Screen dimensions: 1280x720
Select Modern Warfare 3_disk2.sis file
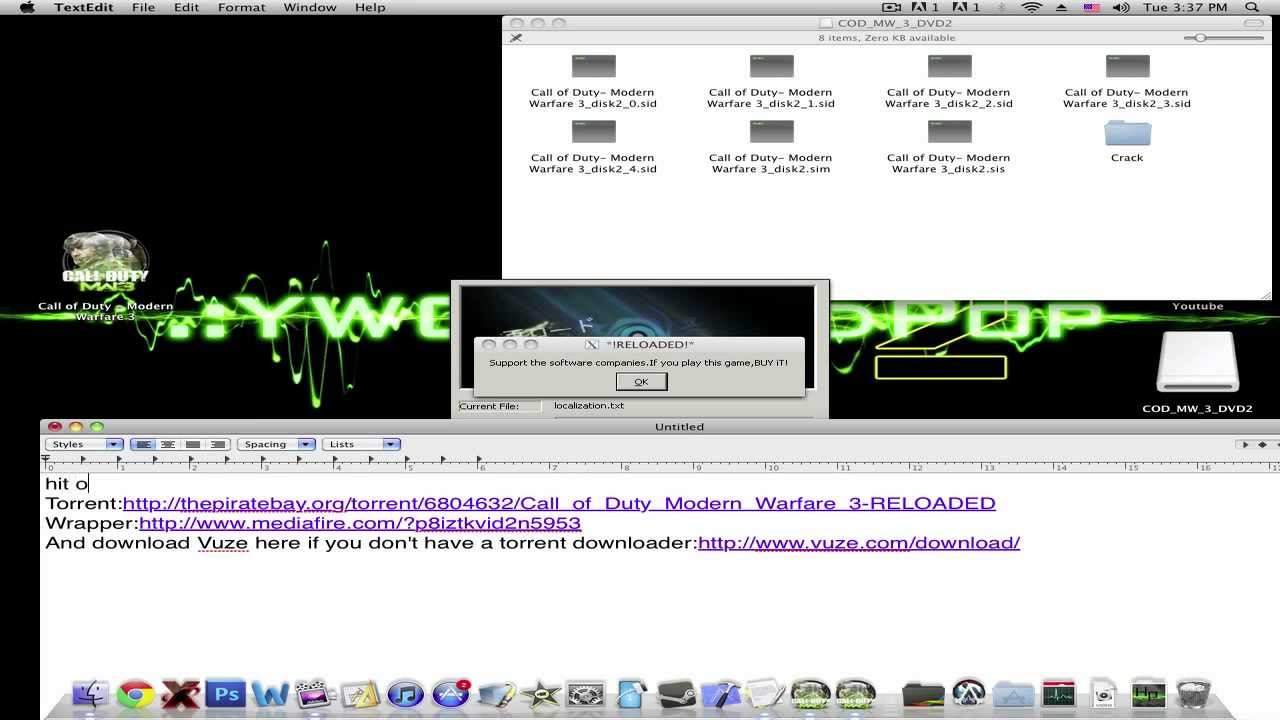pos(949,146)
